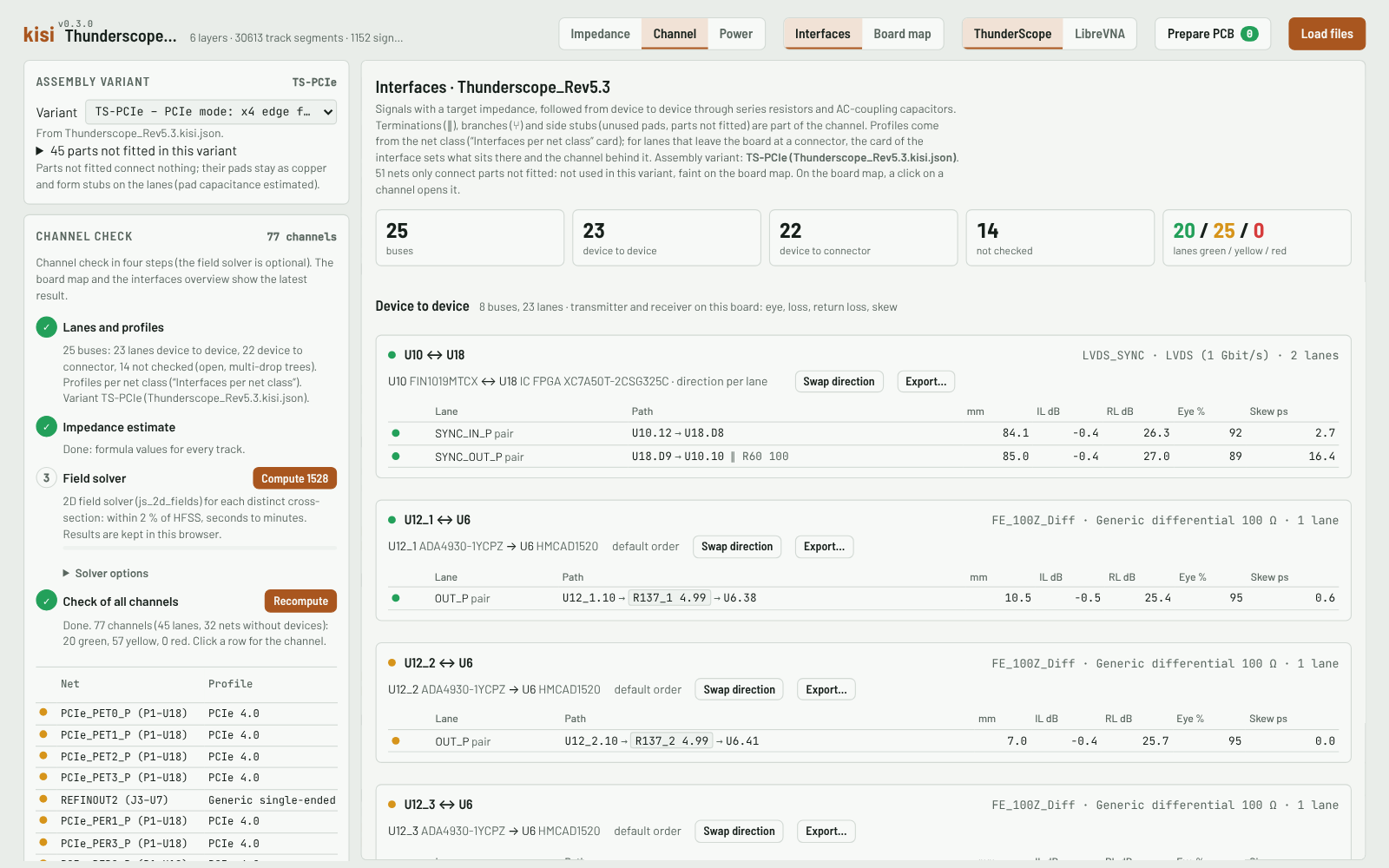Screen dimensions: 1389x868
Task: Switch to Board map view
Action: pos(902,34)
